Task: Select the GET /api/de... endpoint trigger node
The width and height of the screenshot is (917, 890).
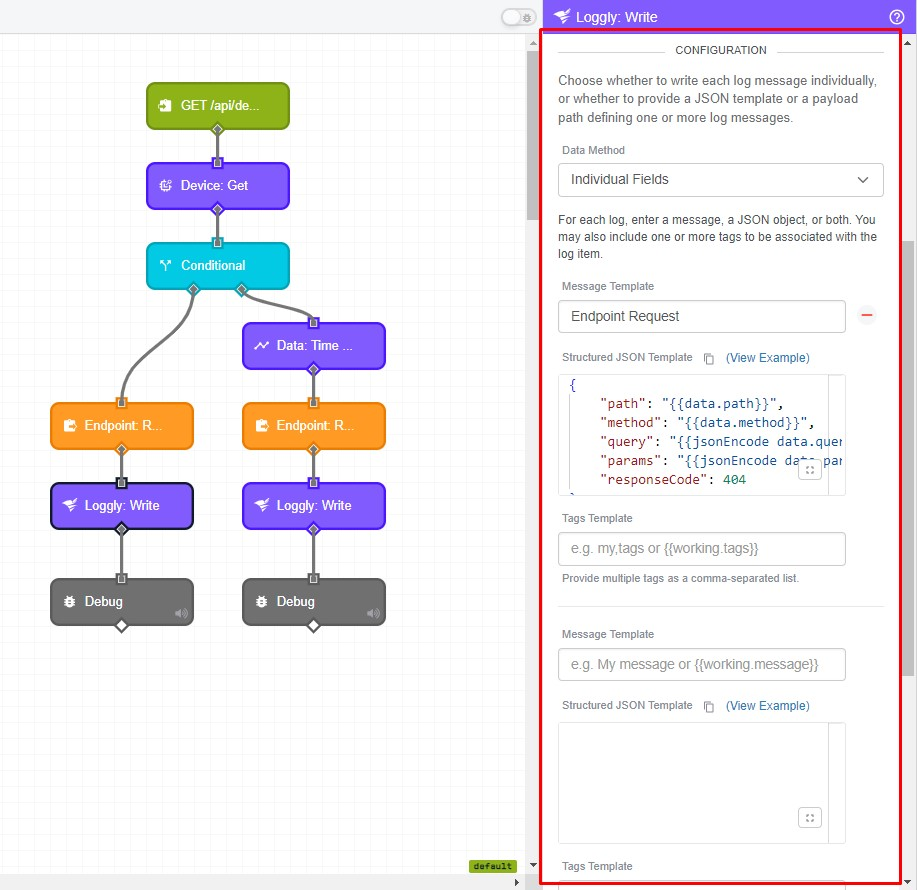Action: tap(218, 106)
